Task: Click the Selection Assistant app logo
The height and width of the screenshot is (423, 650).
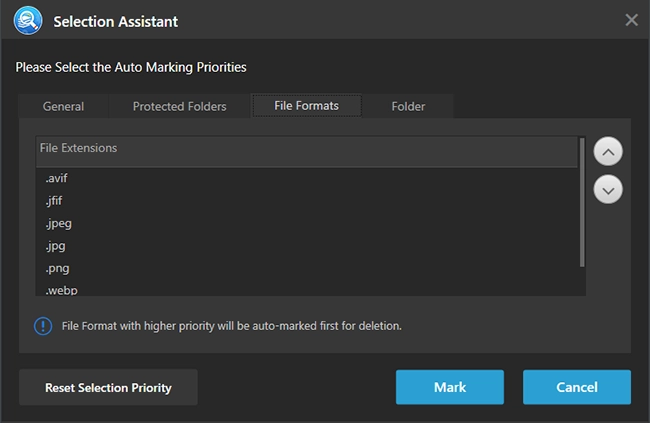Action: [x=28, y=21]
